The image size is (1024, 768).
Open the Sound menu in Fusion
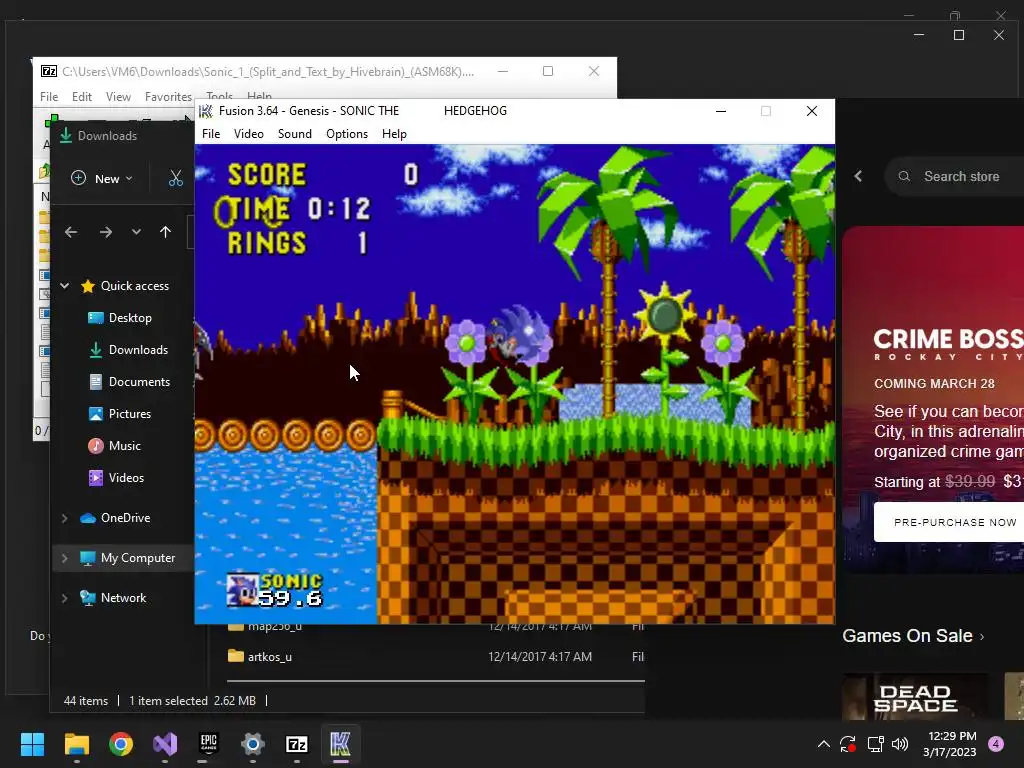tap(295, 134)
